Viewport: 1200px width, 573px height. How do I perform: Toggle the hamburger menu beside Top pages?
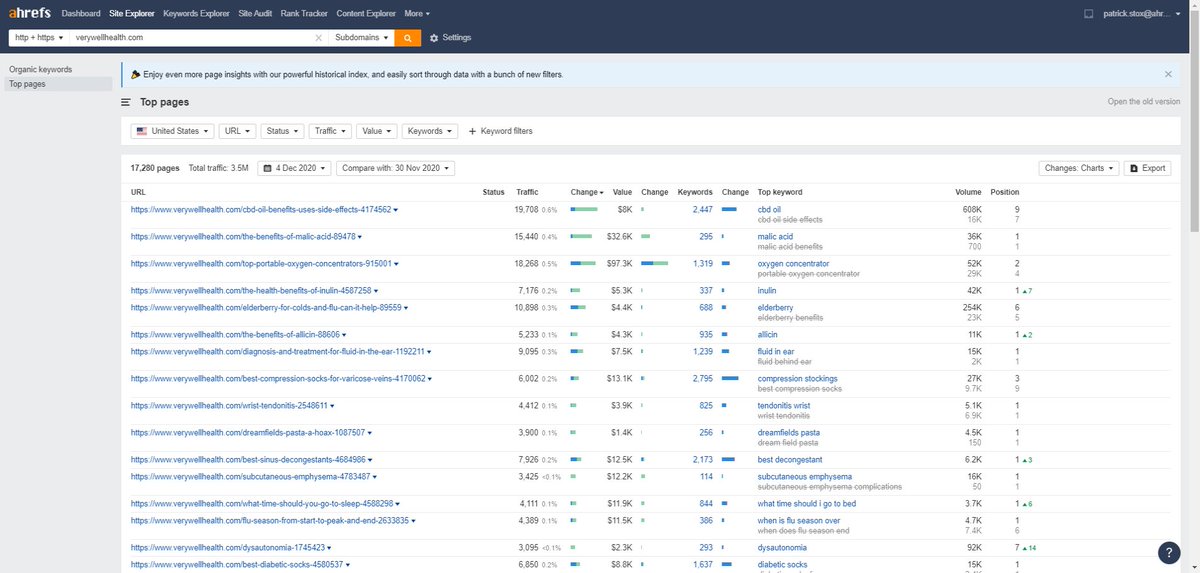(126, 102)
